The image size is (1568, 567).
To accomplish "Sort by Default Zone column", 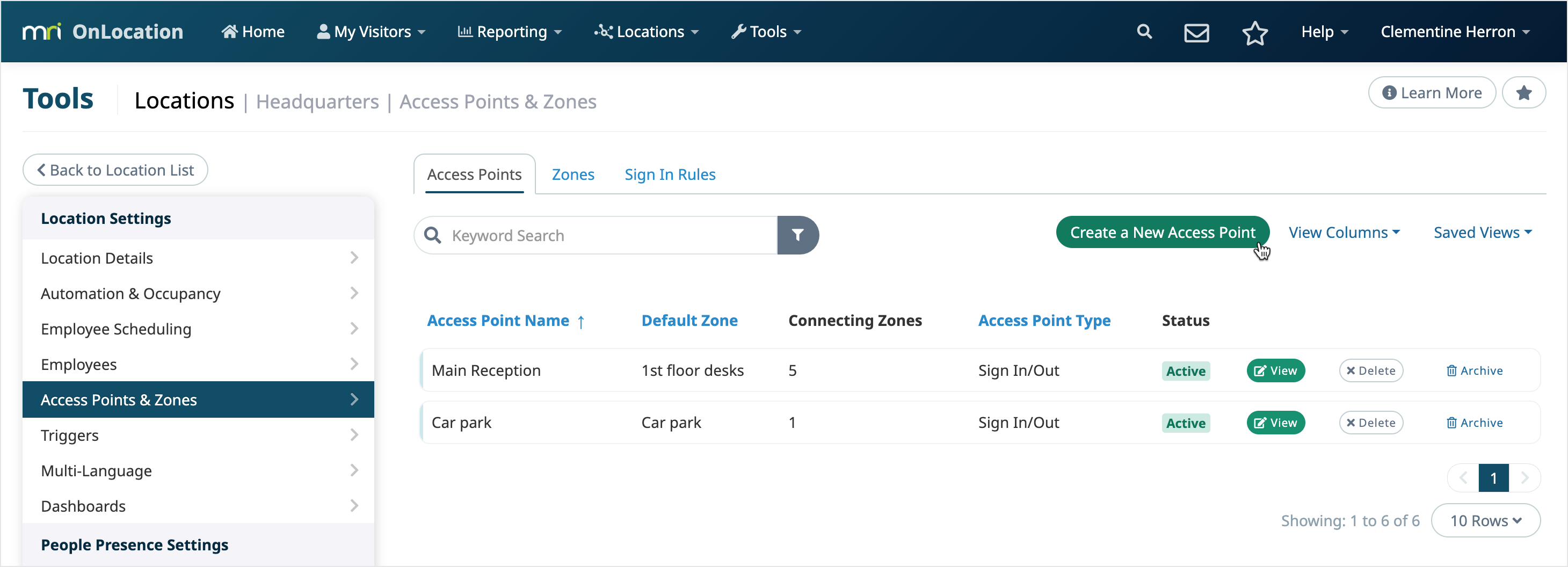I will click(689, 321).
